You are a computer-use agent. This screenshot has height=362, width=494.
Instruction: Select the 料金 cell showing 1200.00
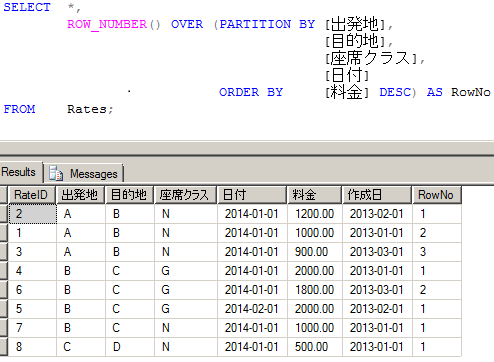[314, 214]
